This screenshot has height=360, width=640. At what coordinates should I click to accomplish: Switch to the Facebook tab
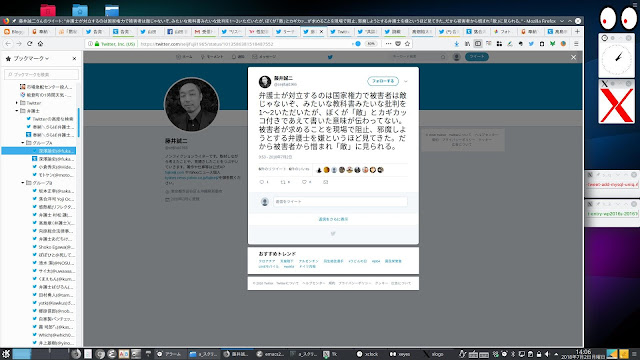[x=178, y=31]
